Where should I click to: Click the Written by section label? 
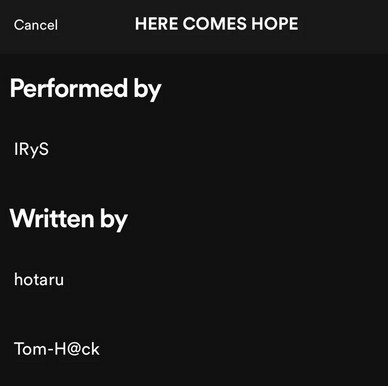coord(69,219)
